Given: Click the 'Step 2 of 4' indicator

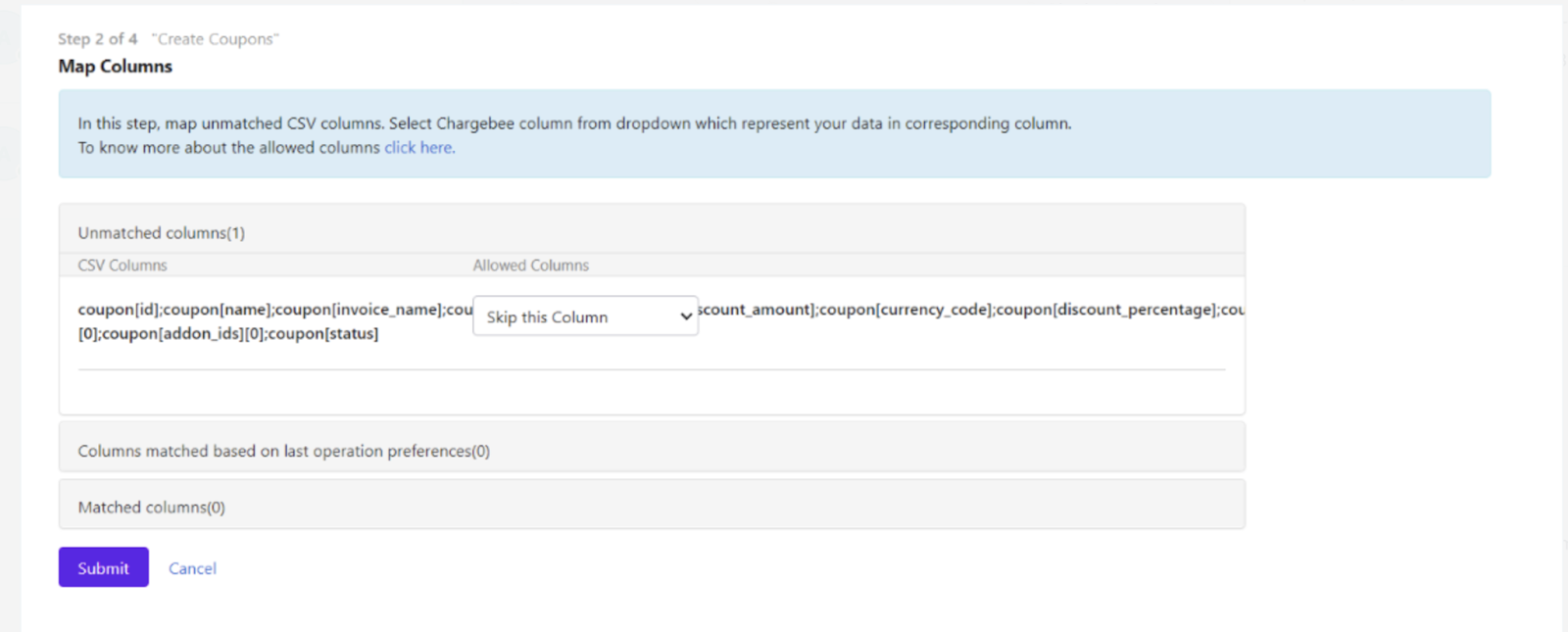Looking at the screenshot, I should tap(97, 39).
